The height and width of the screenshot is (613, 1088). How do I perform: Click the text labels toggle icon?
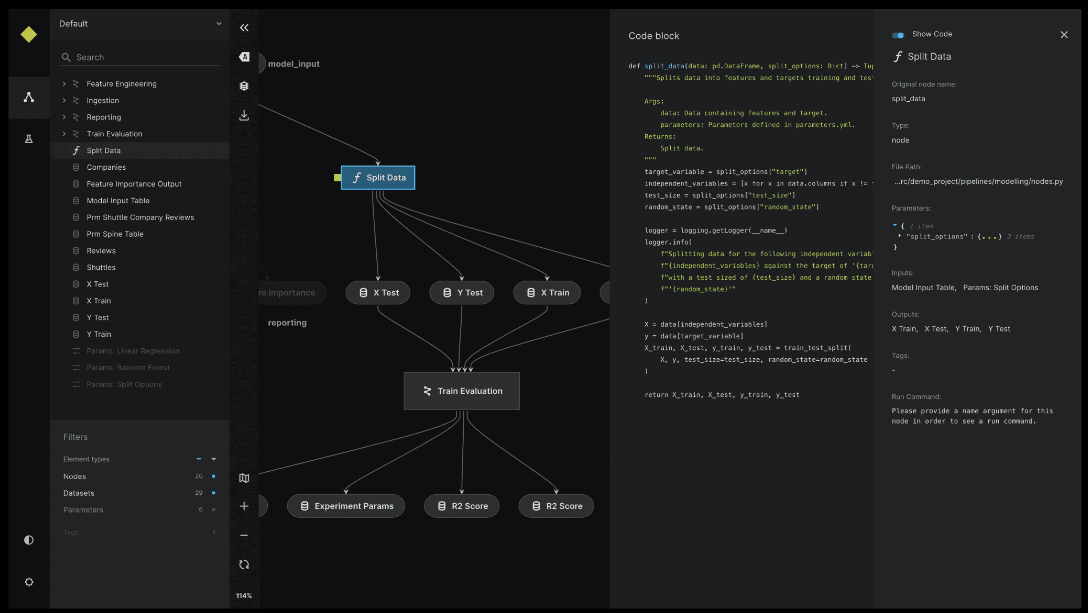[x=244, y=57]
